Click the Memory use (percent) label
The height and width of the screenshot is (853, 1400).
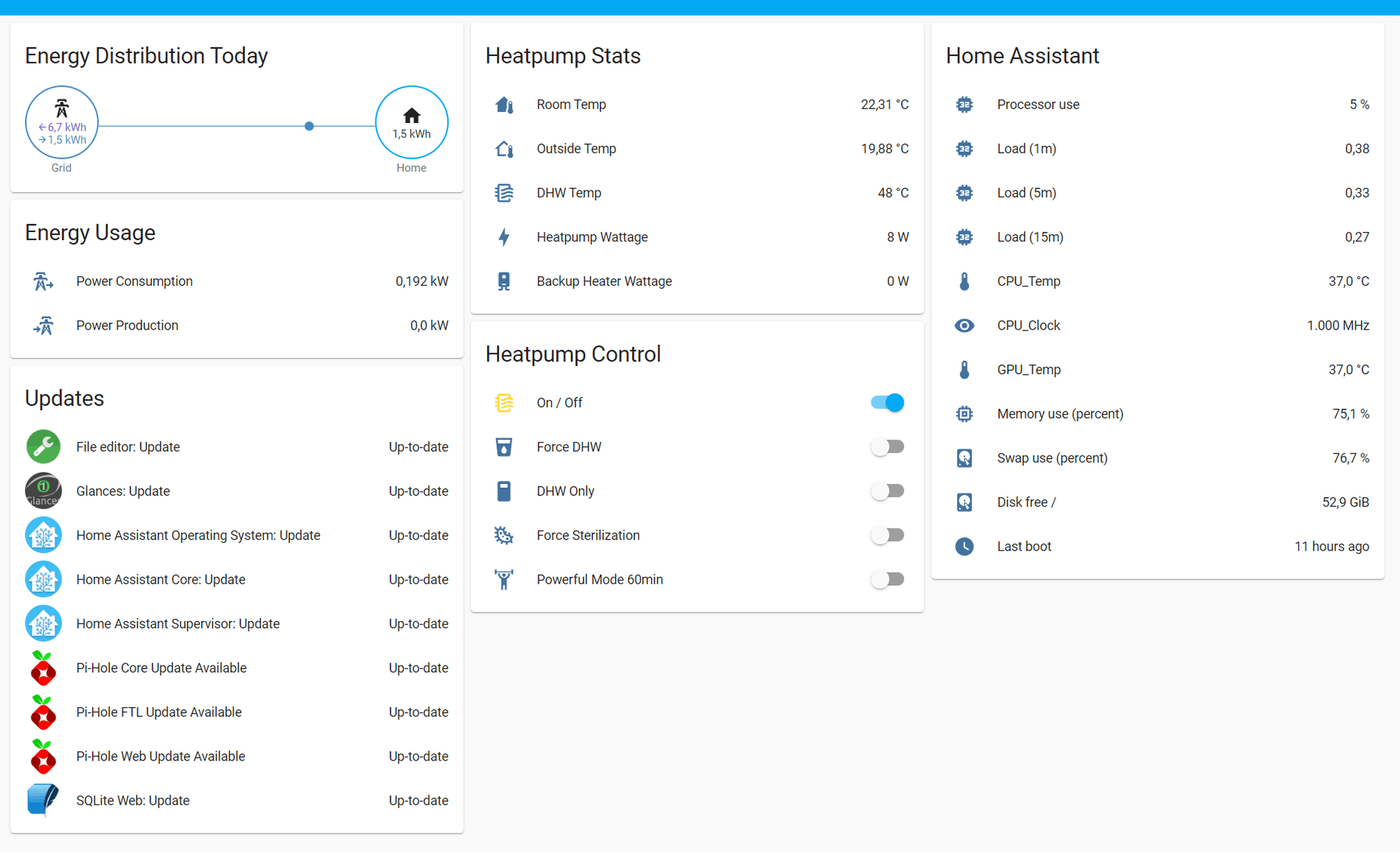point(1060,414)
